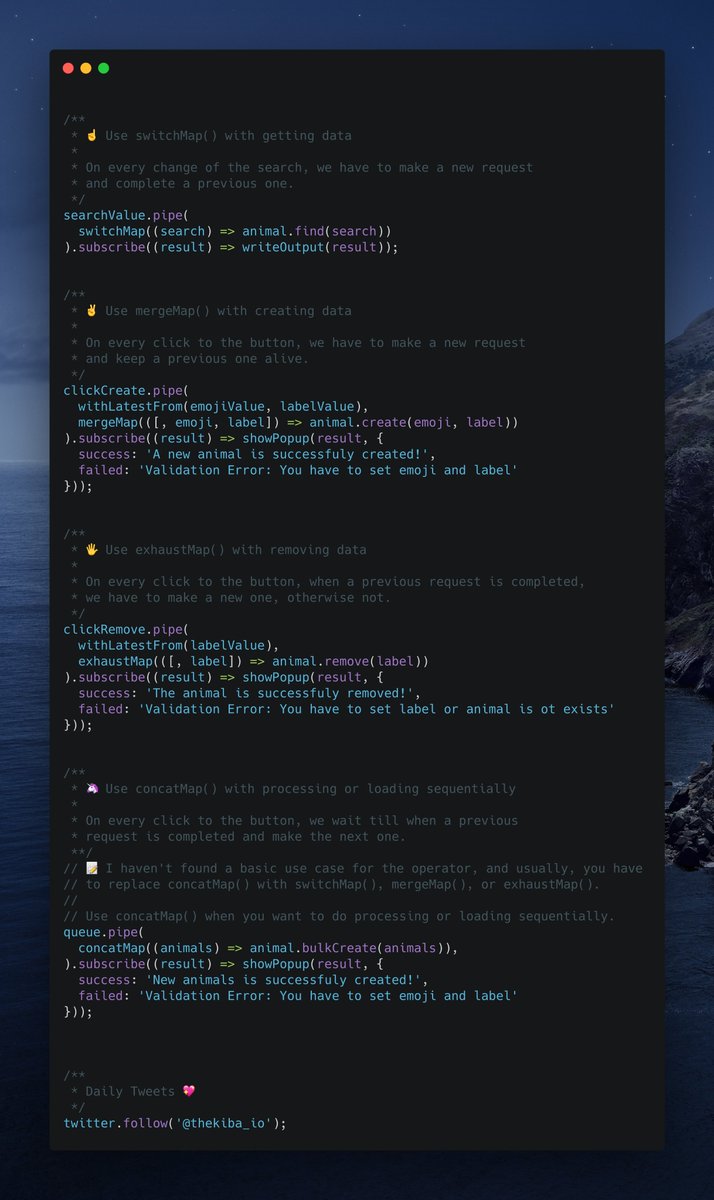This screenshot has width=714, height=1200.
Task: Click the line "withLatestFrom(labelValue),"
Action: click(179, 645)
